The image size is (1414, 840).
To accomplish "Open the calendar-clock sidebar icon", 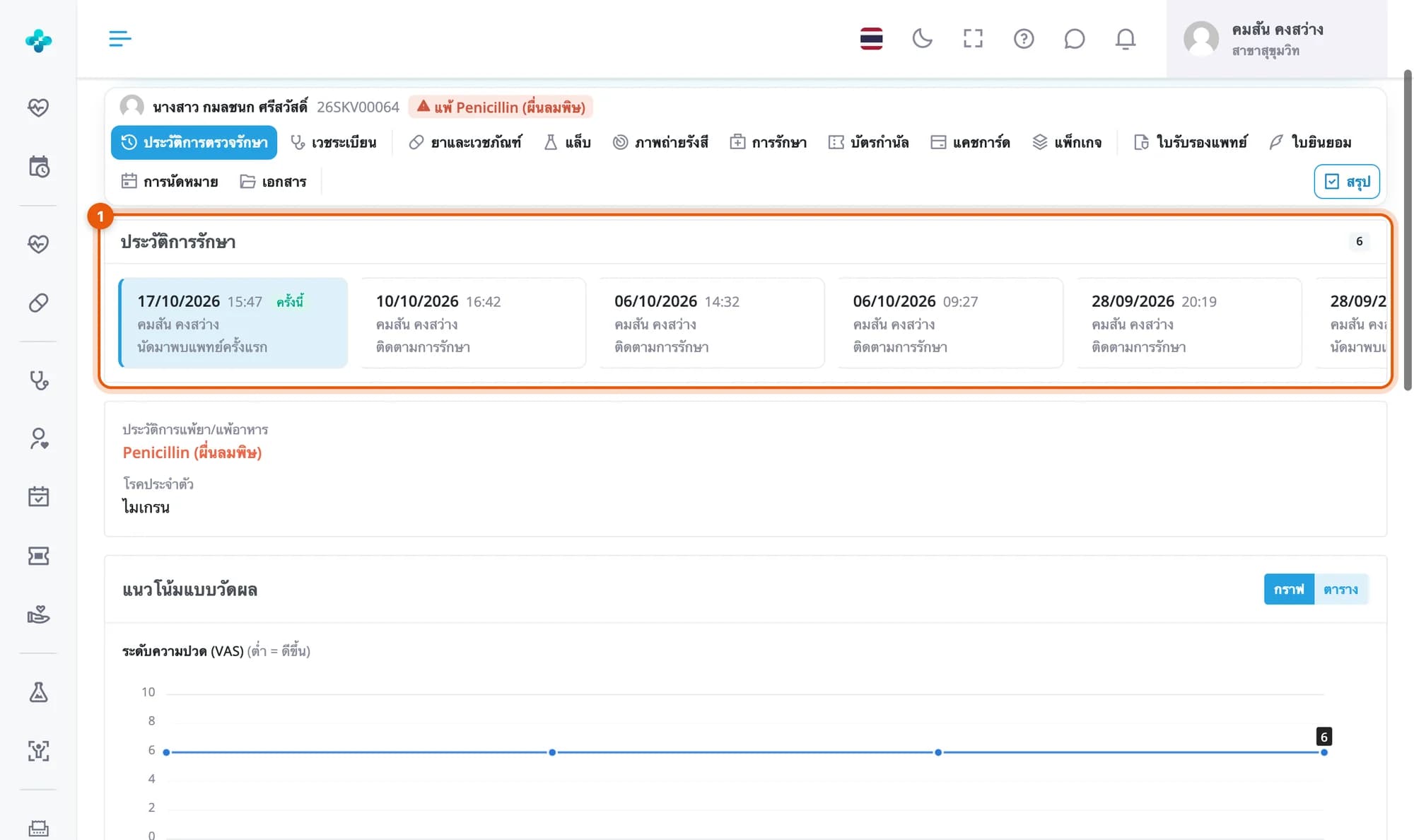I will tap(38, 167).
